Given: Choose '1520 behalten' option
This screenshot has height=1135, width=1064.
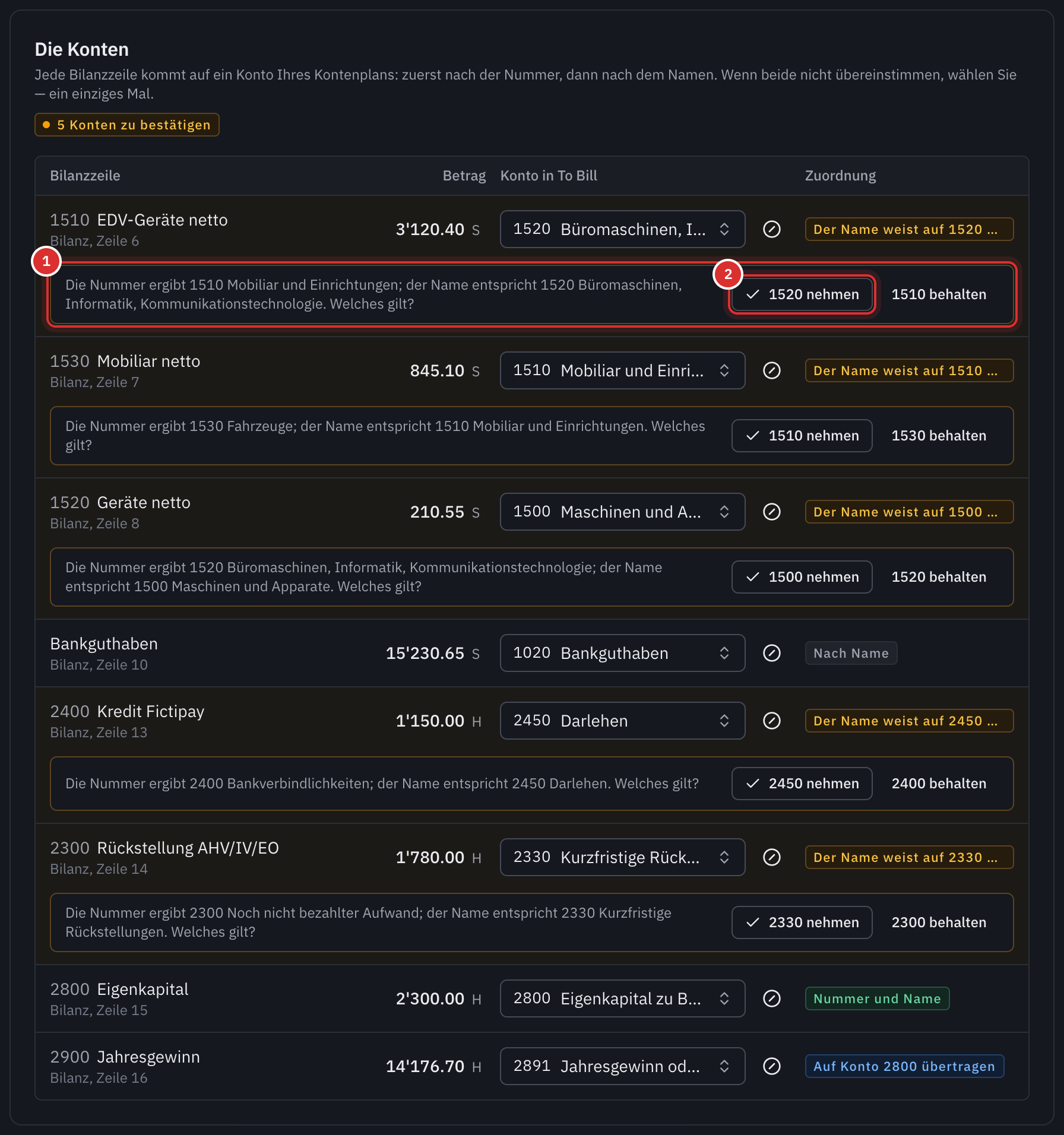Looking at the screenshot, I should (x=939, y=577).
